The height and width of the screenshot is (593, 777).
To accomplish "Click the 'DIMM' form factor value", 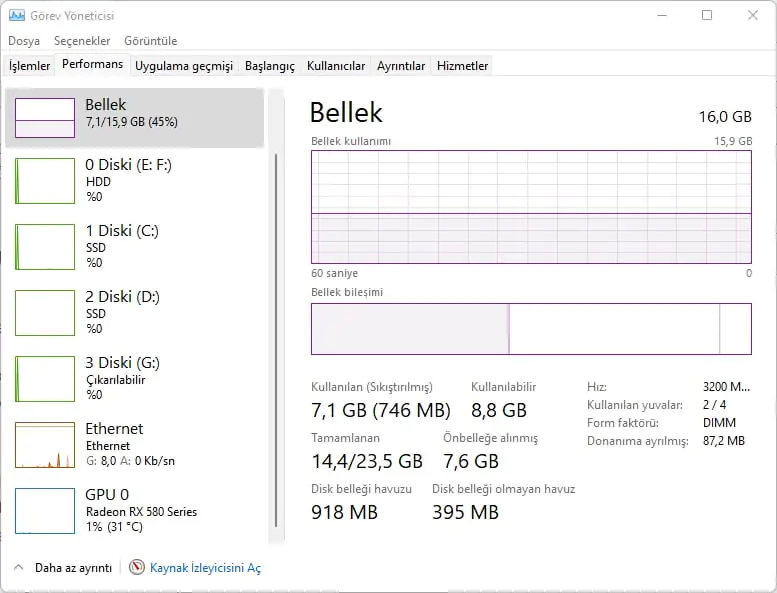I will [719, 423].
